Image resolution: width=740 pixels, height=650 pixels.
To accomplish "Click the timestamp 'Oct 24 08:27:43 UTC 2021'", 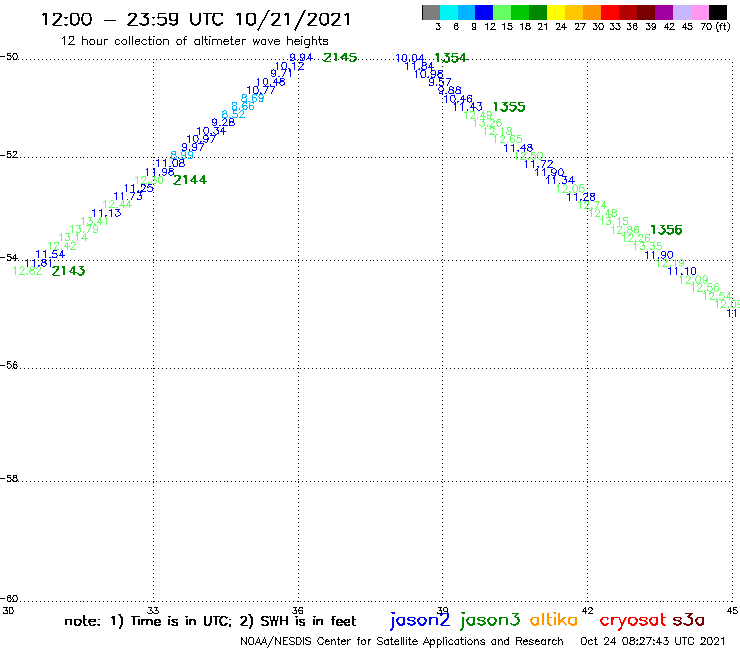I will [653, 642].
